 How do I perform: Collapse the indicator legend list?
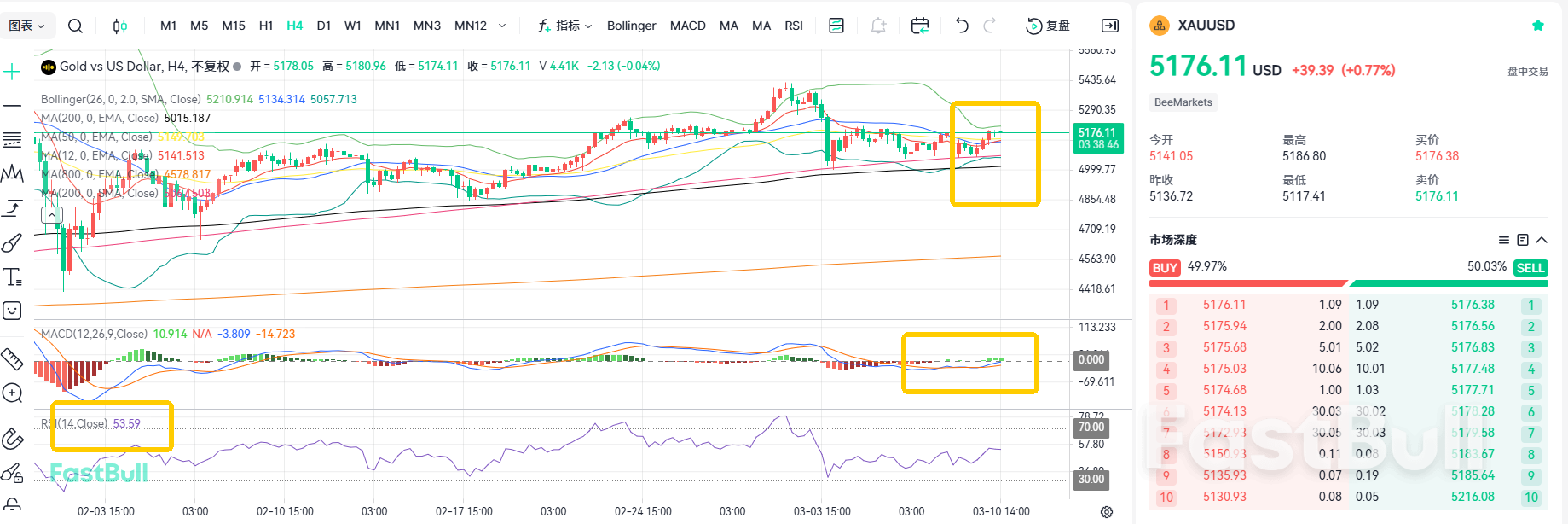click(x=52, y=216)
